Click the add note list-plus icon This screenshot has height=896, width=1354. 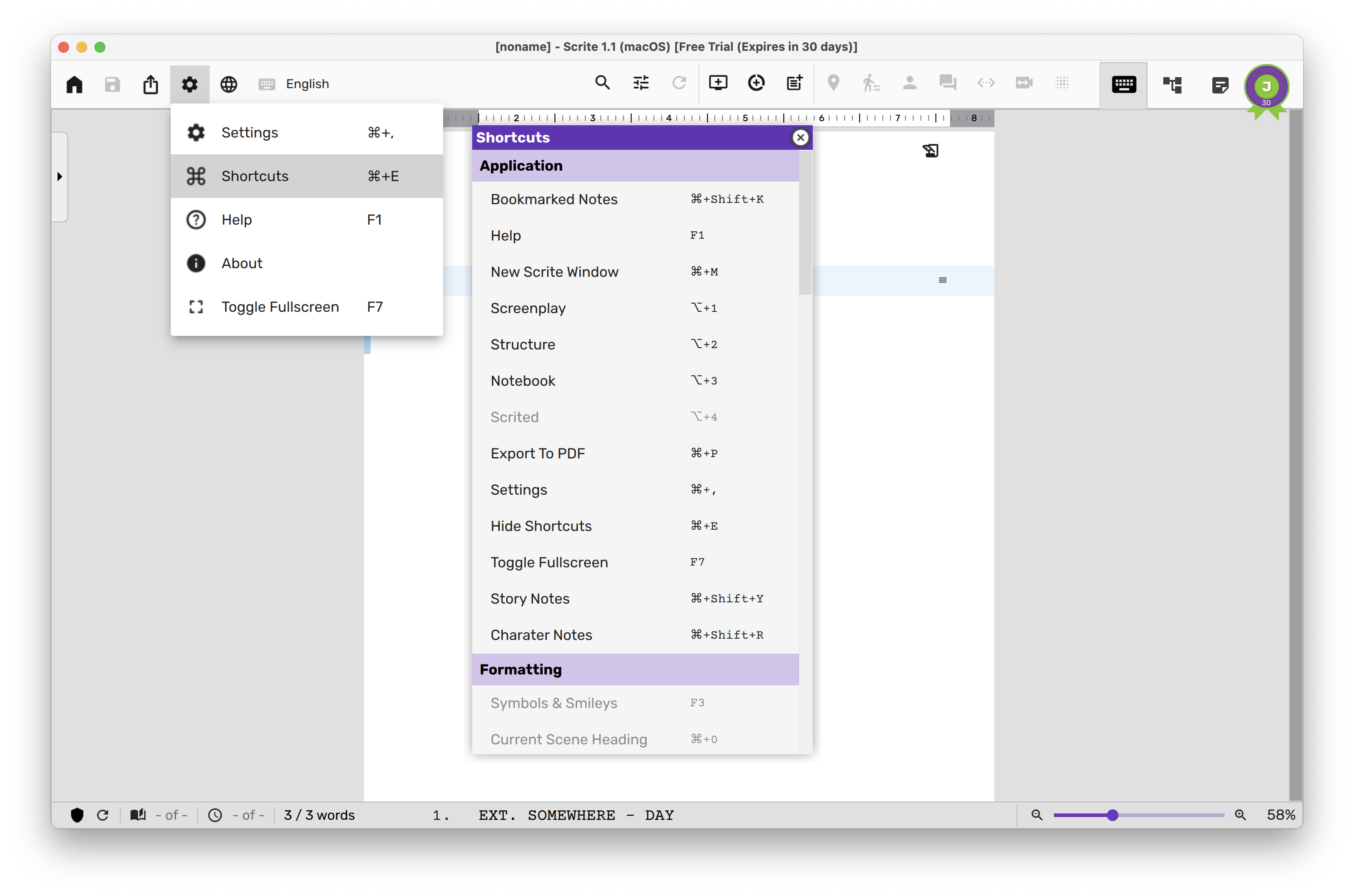click(x=795, y=83)
